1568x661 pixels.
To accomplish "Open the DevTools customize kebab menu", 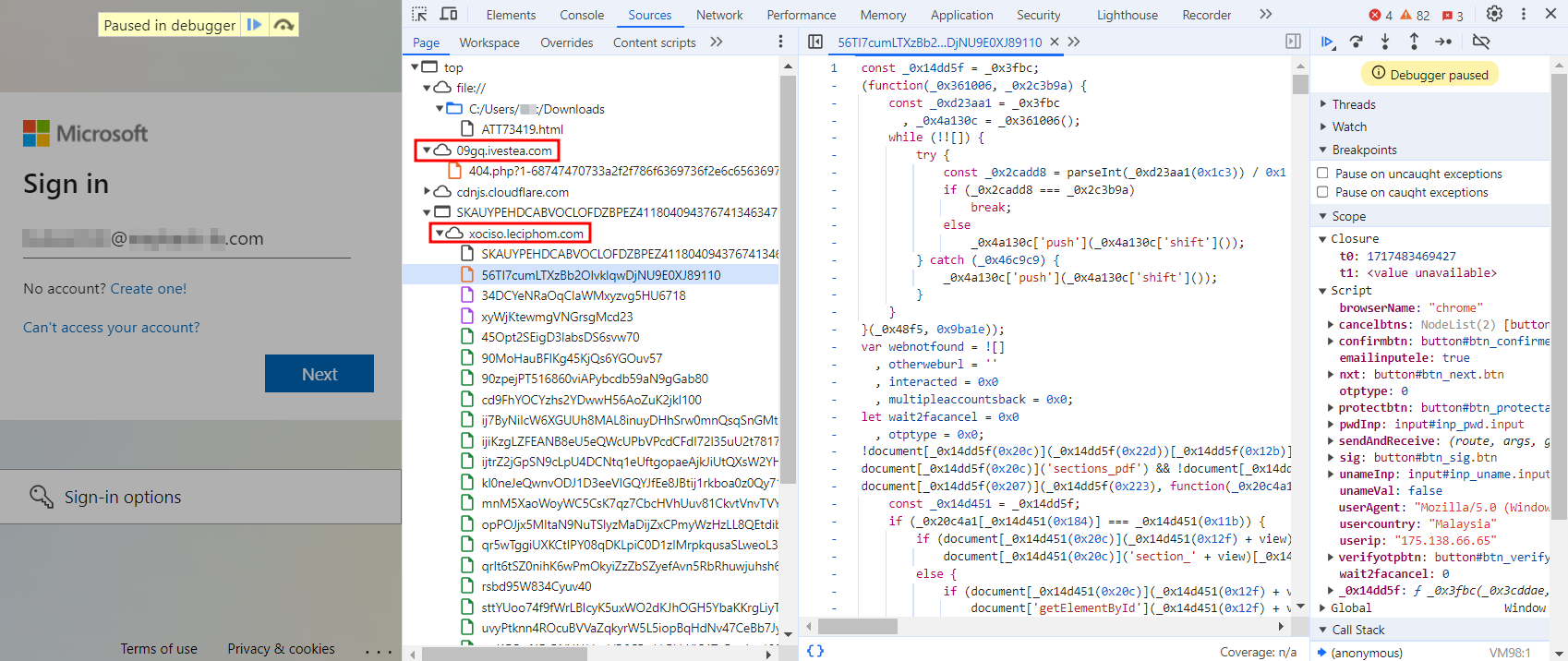I will (1524, 14).
